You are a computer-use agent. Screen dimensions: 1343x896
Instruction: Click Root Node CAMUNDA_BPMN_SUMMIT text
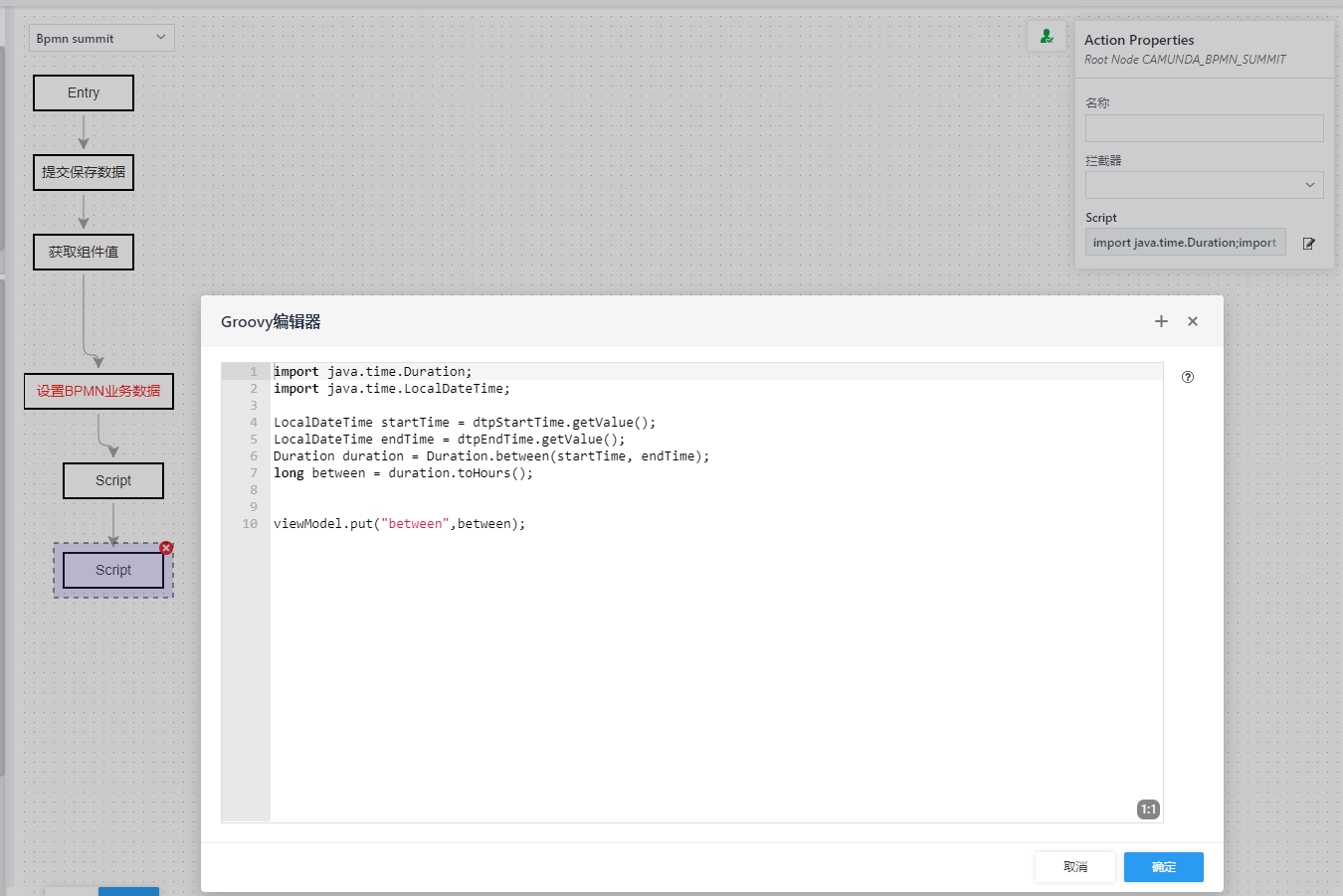click(1185, 60)
